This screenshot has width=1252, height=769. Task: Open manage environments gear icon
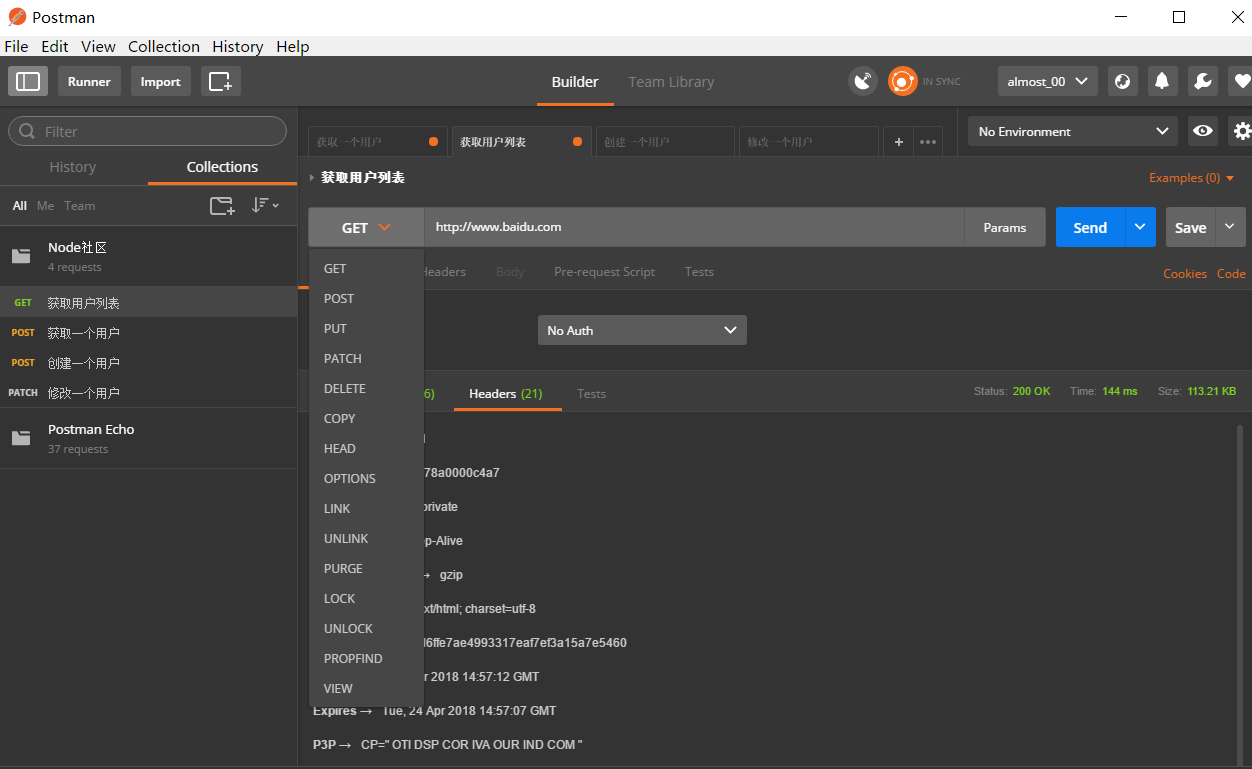[1242, 131]
